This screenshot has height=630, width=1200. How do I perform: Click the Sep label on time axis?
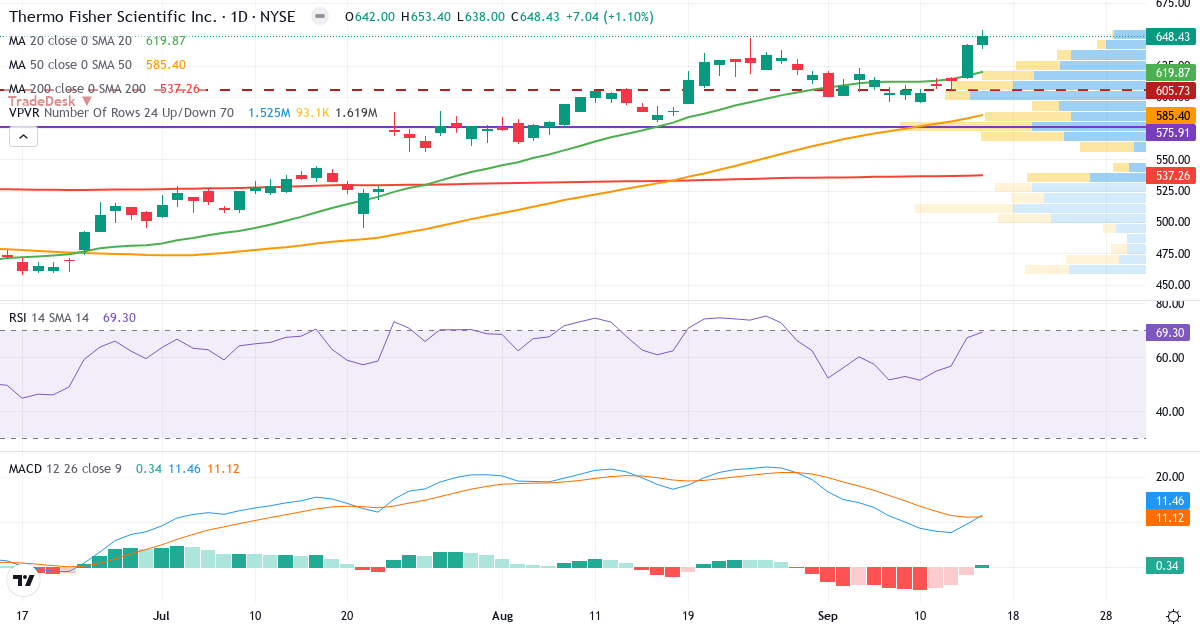(829, 615)
